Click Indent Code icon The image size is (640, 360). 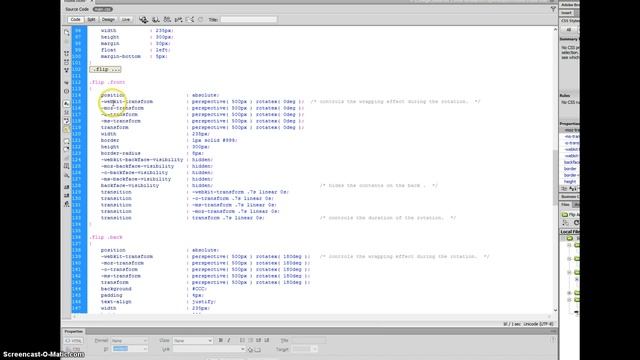point(67,187)
